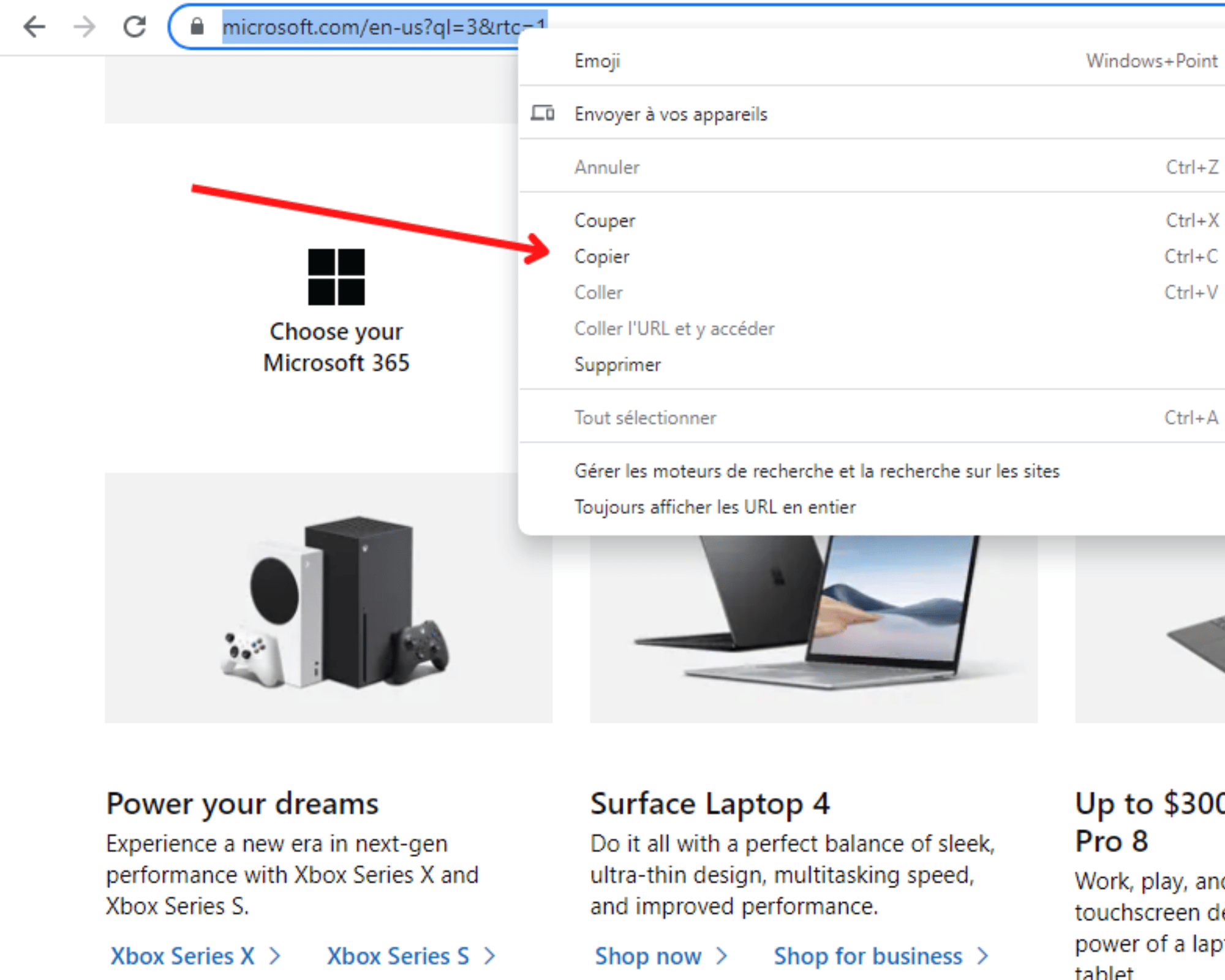Click the padlock site info icon
The width and height of the screenshot is (1225, 980).
[197, 26]
